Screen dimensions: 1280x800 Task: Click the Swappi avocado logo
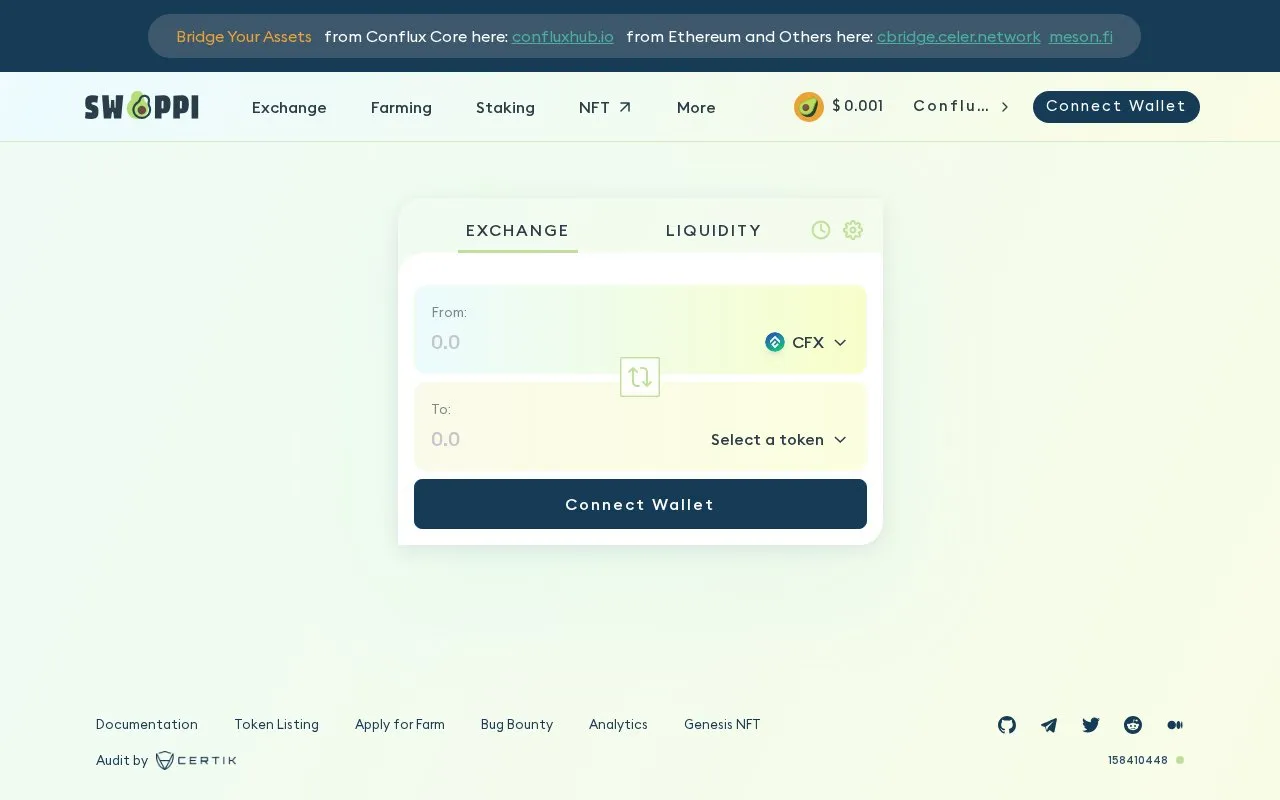[141, 106]
